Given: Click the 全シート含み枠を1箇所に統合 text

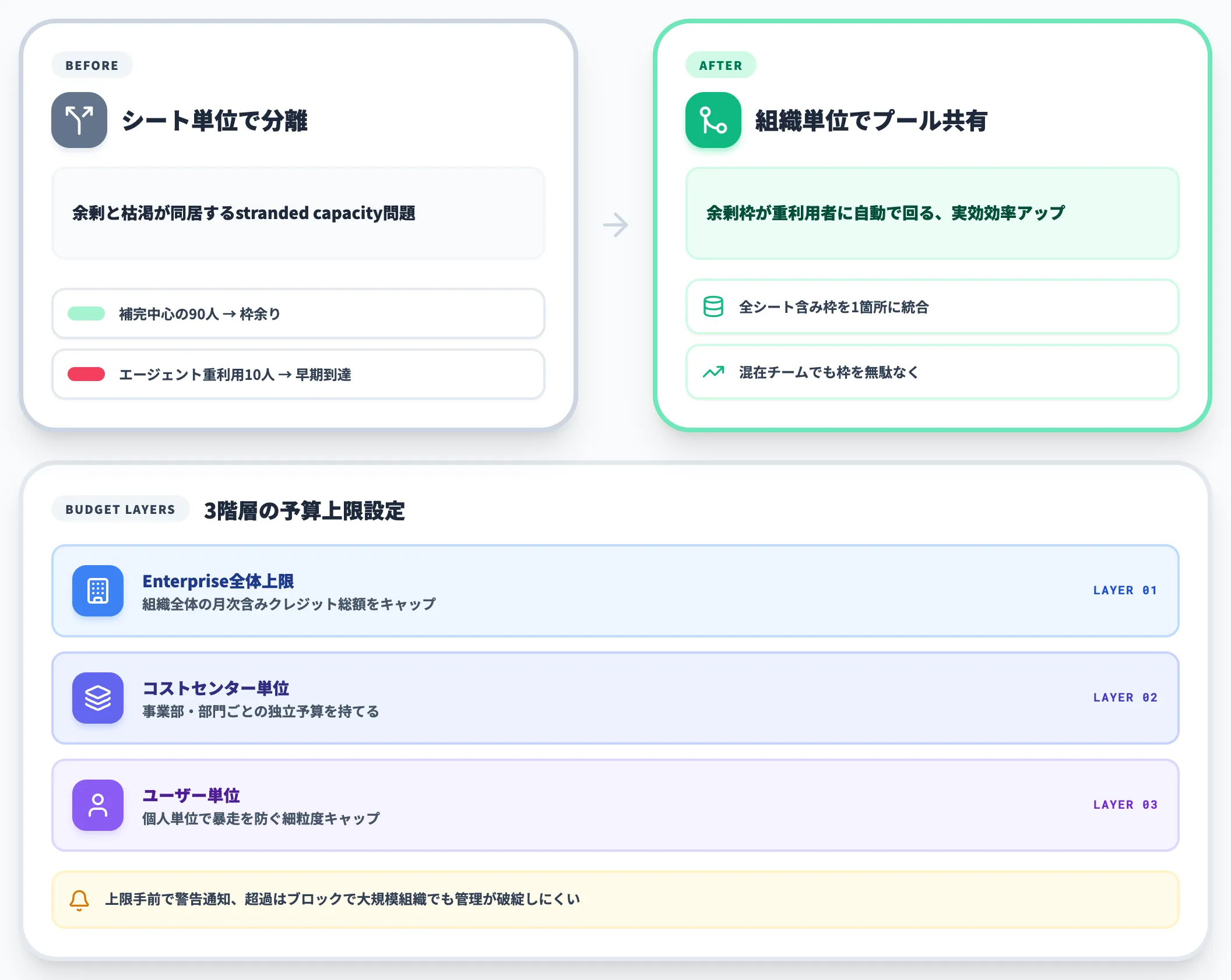Looking at the screenshot, I should (x=834, y=307).
